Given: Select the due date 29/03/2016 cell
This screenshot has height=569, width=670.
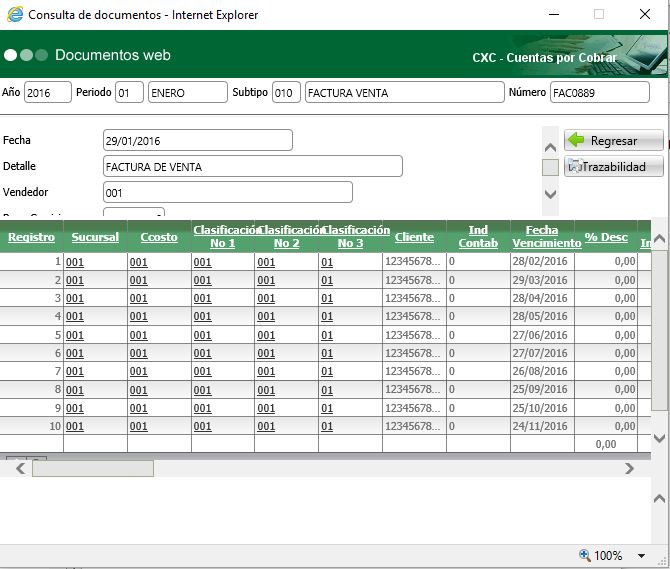Looking at the screenshot, I should point(542,280).
